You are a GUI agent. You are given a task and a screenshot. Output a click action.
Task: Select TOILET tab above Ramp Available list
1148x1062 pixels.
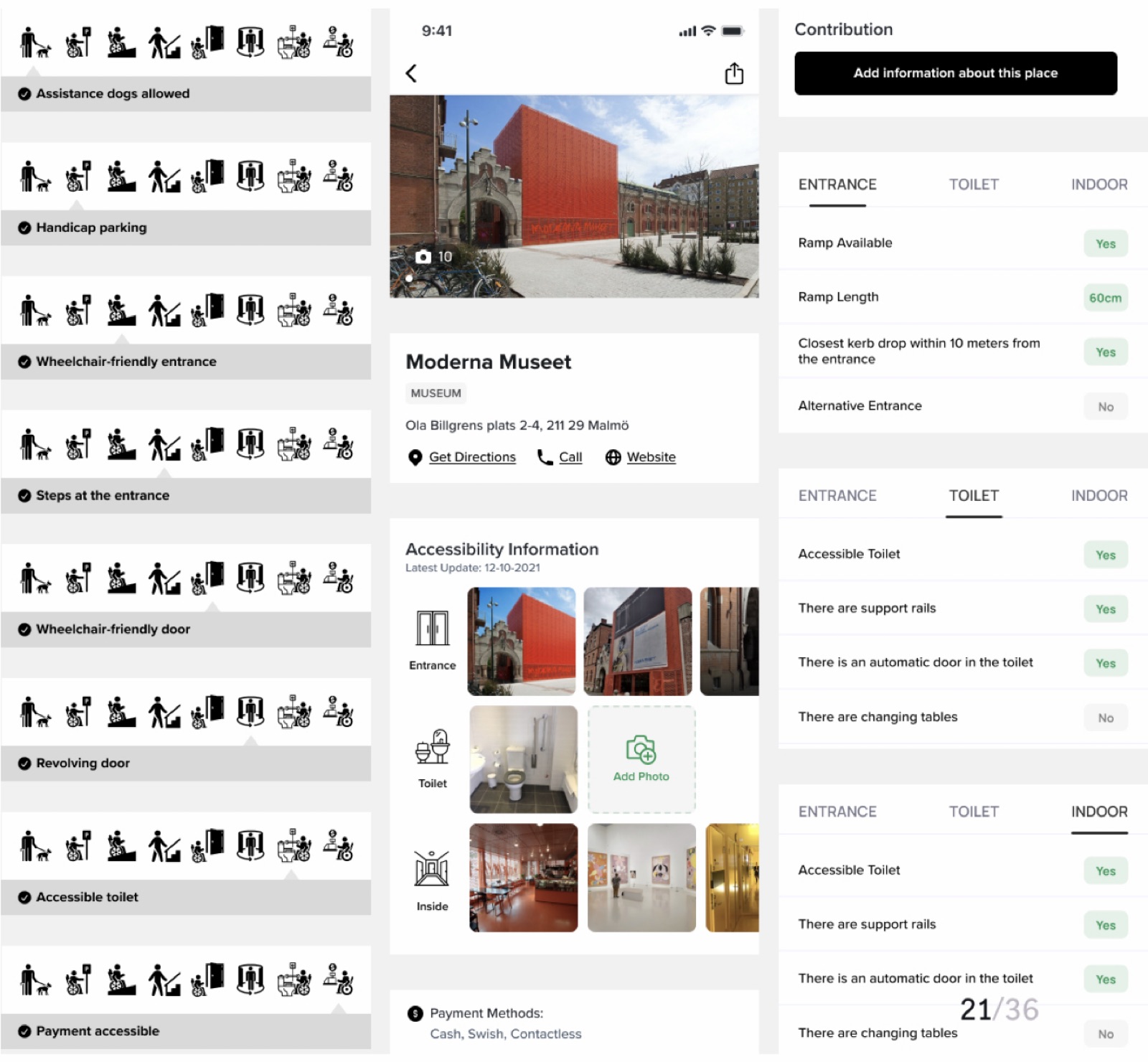974,184
